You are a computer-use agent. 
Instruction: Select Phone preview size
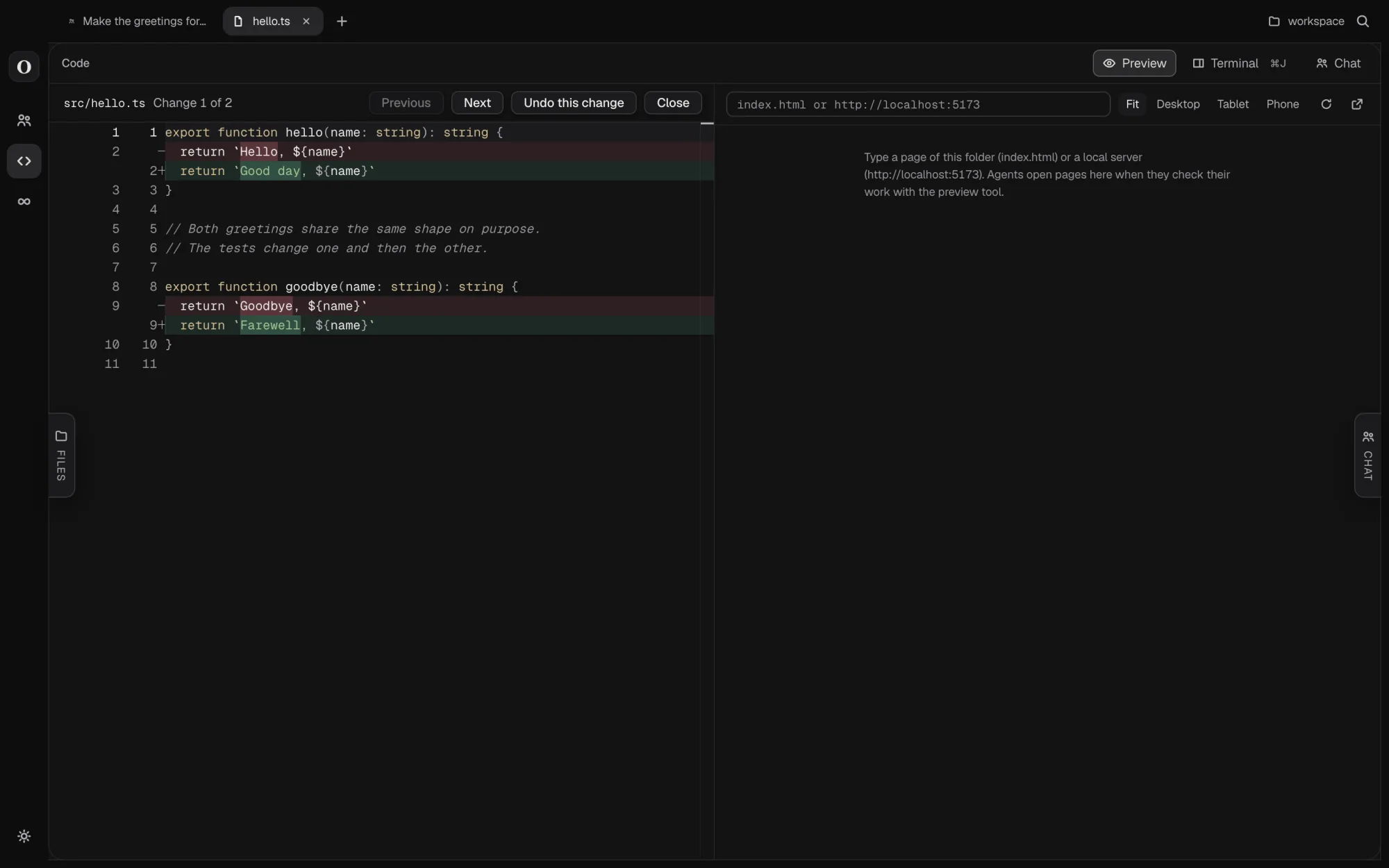1282,104
